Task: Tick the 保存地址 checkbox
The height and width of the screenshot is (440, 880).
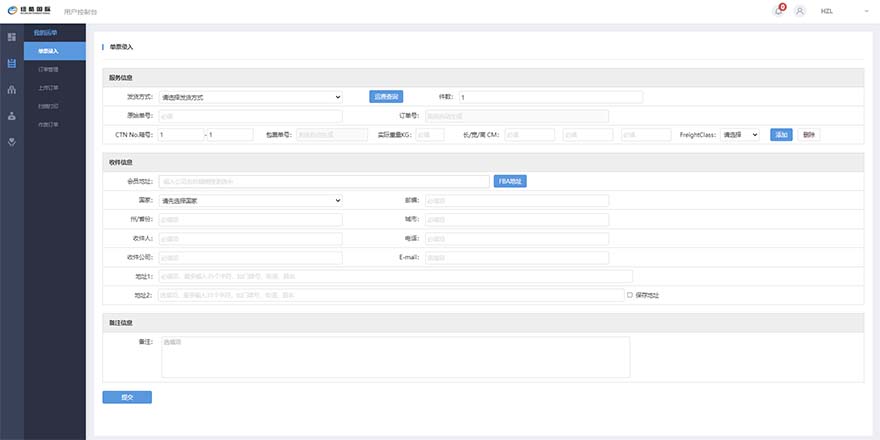Action: point(629,295)
